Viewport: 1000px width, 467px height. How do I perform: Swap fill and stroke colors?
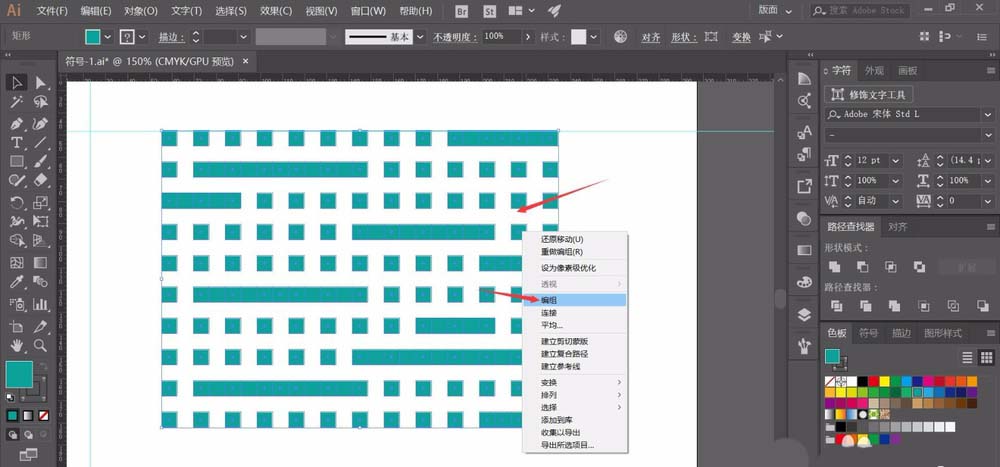point(42,366)
